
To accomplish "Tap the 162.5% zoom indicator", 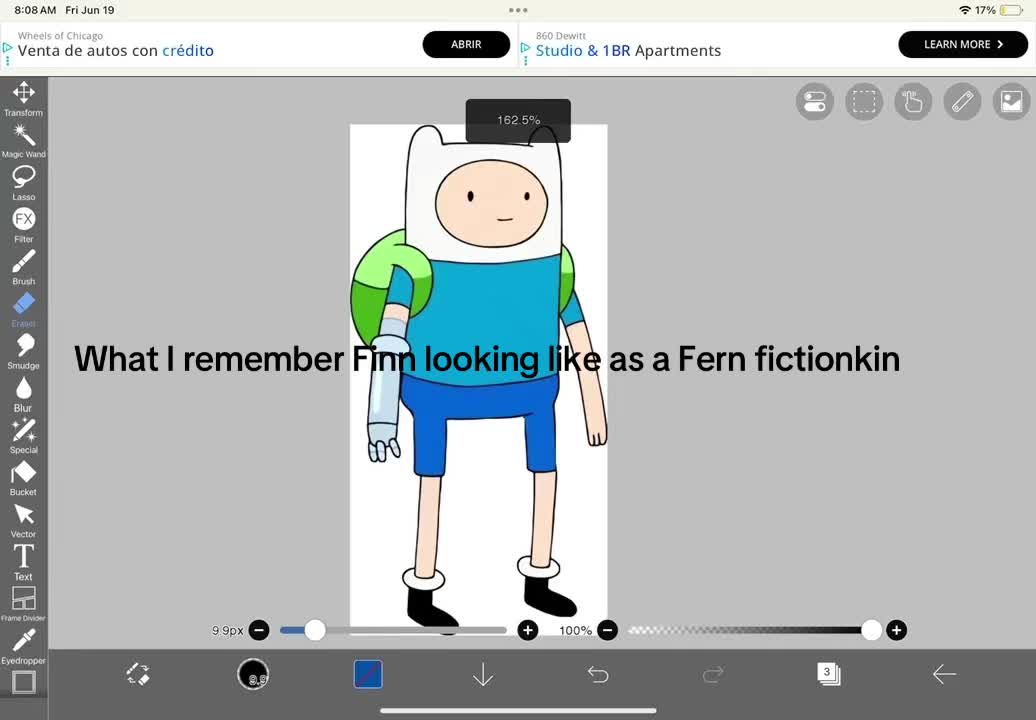I will (518, 120).
